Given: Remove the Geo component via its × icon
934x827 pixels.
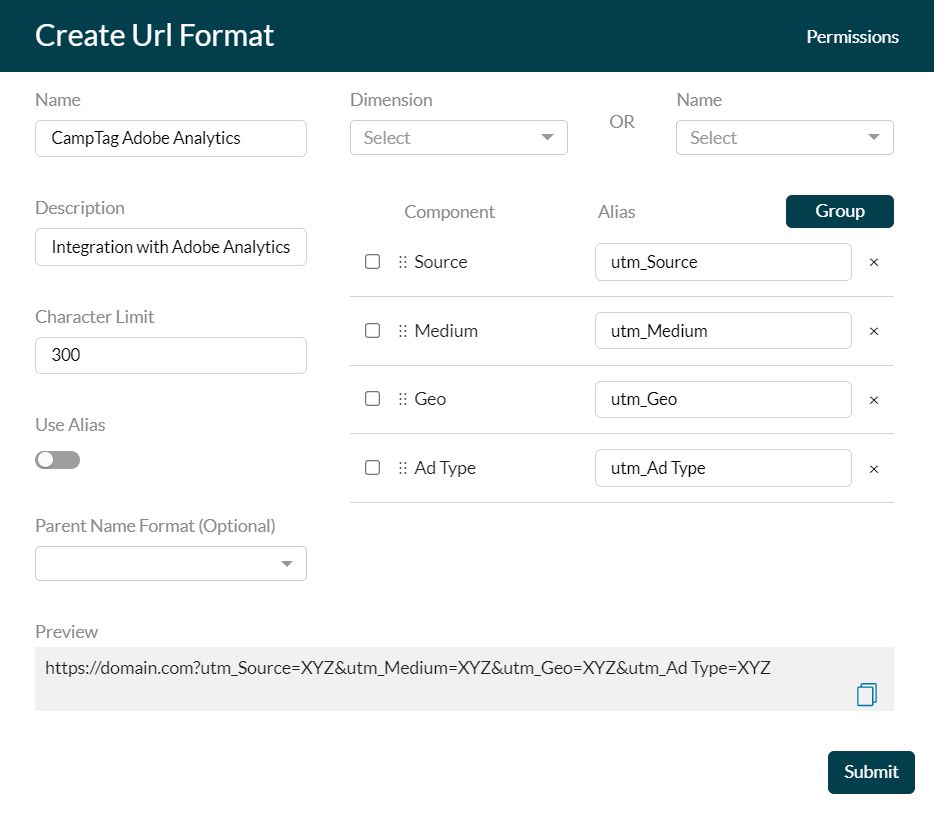Looking at the screenshot, I should coord(874,399).
